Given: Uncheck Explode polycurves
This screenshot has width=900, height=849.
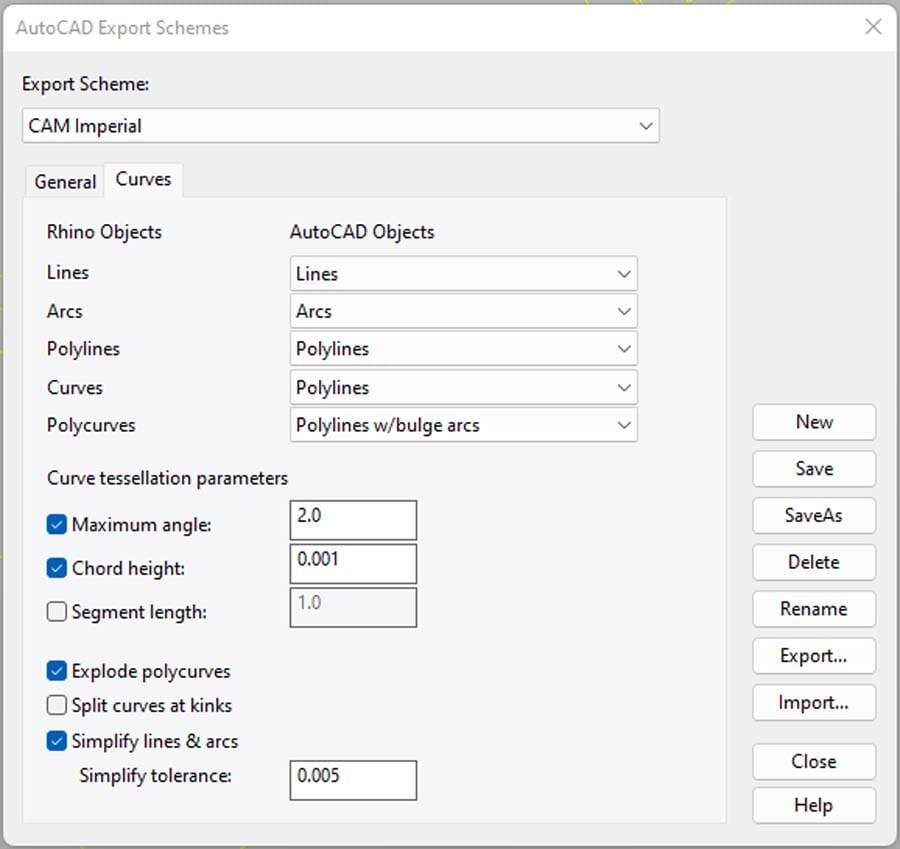Looking at the screenshot, I should (55, 671).
